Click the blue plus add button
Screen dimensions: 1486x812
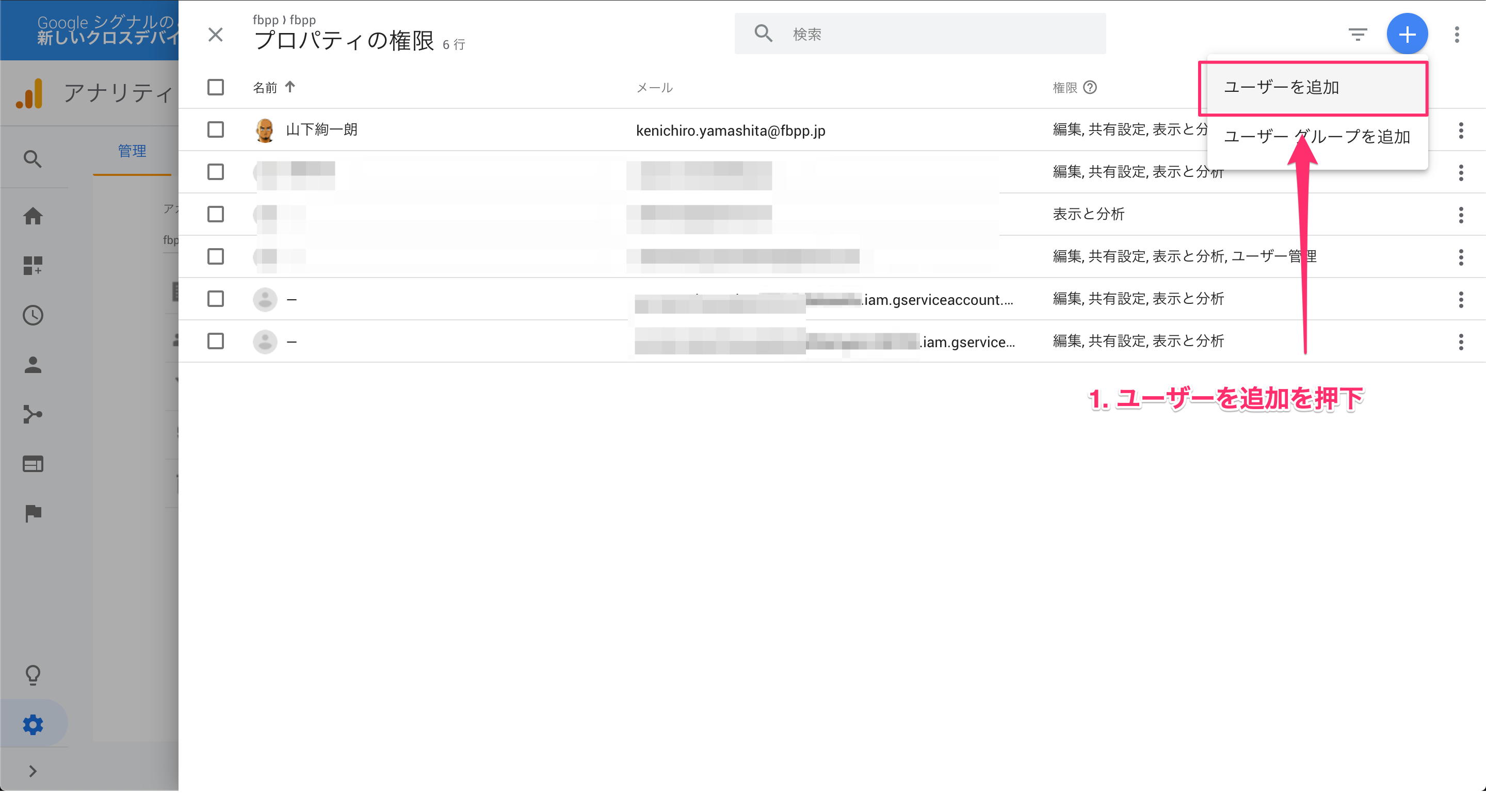[x=1407, y=34]
